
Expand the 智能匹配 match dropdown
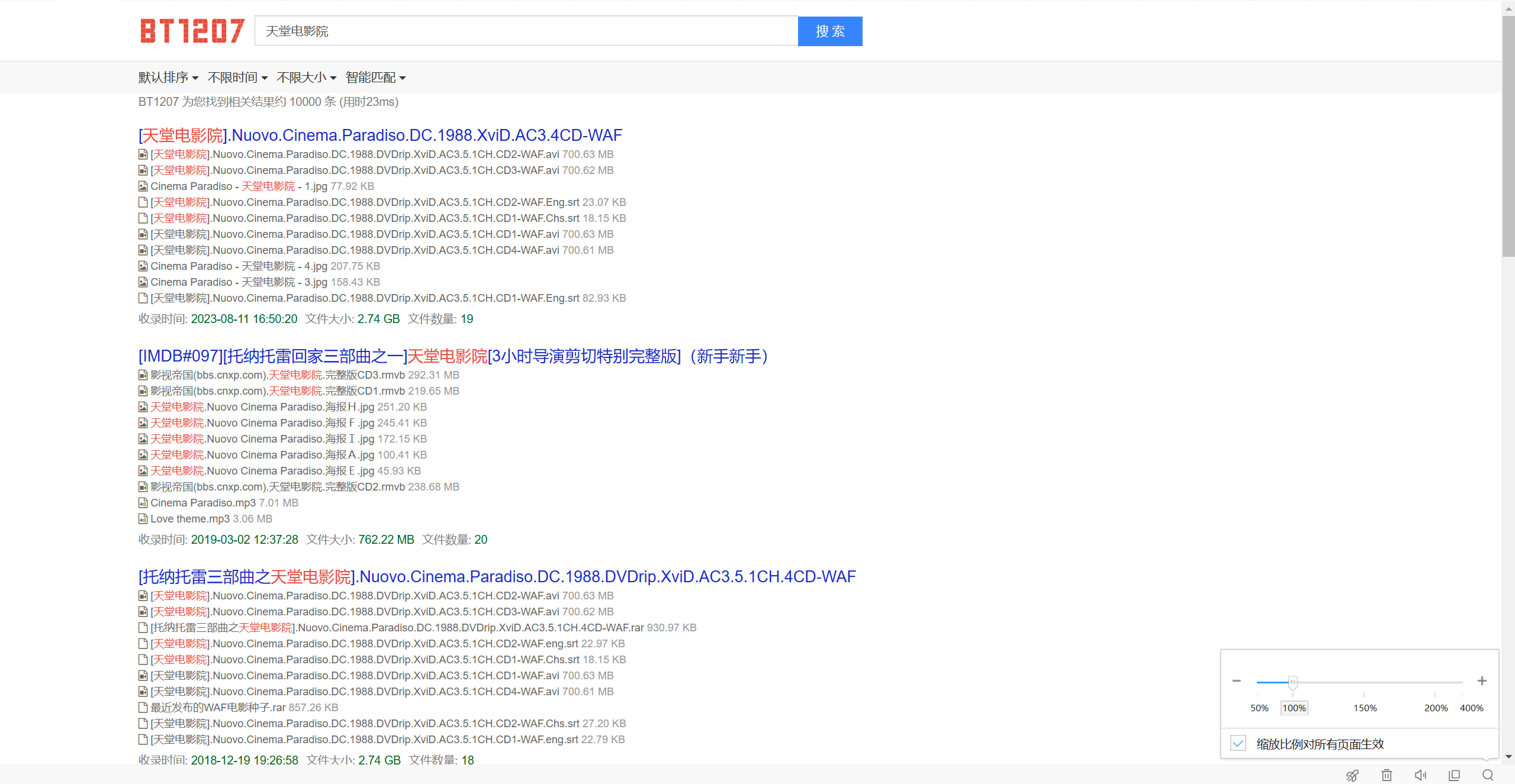375,78
